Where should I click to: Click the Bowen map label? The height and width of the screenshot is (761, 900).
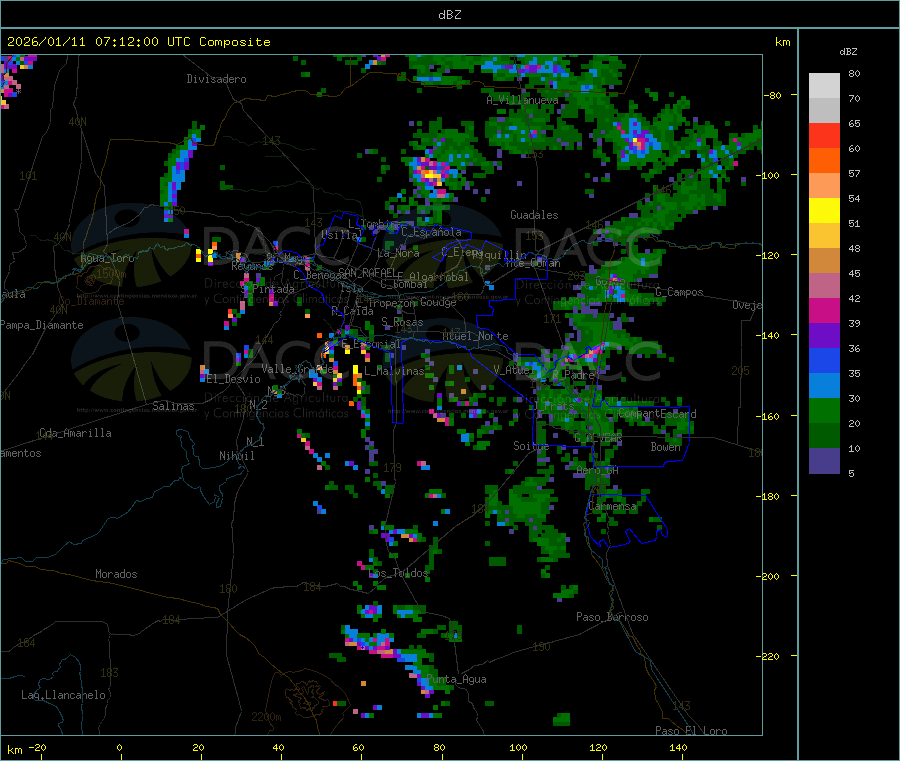coord(666,447)
